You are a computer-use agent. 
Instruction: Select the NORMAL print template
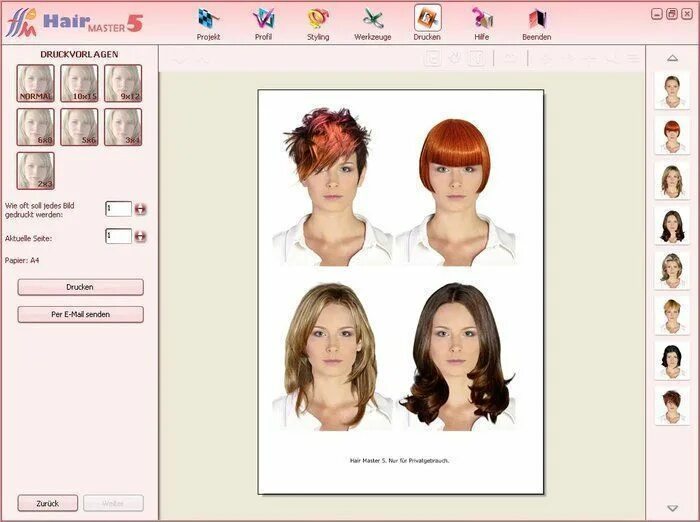pos(36,83)
